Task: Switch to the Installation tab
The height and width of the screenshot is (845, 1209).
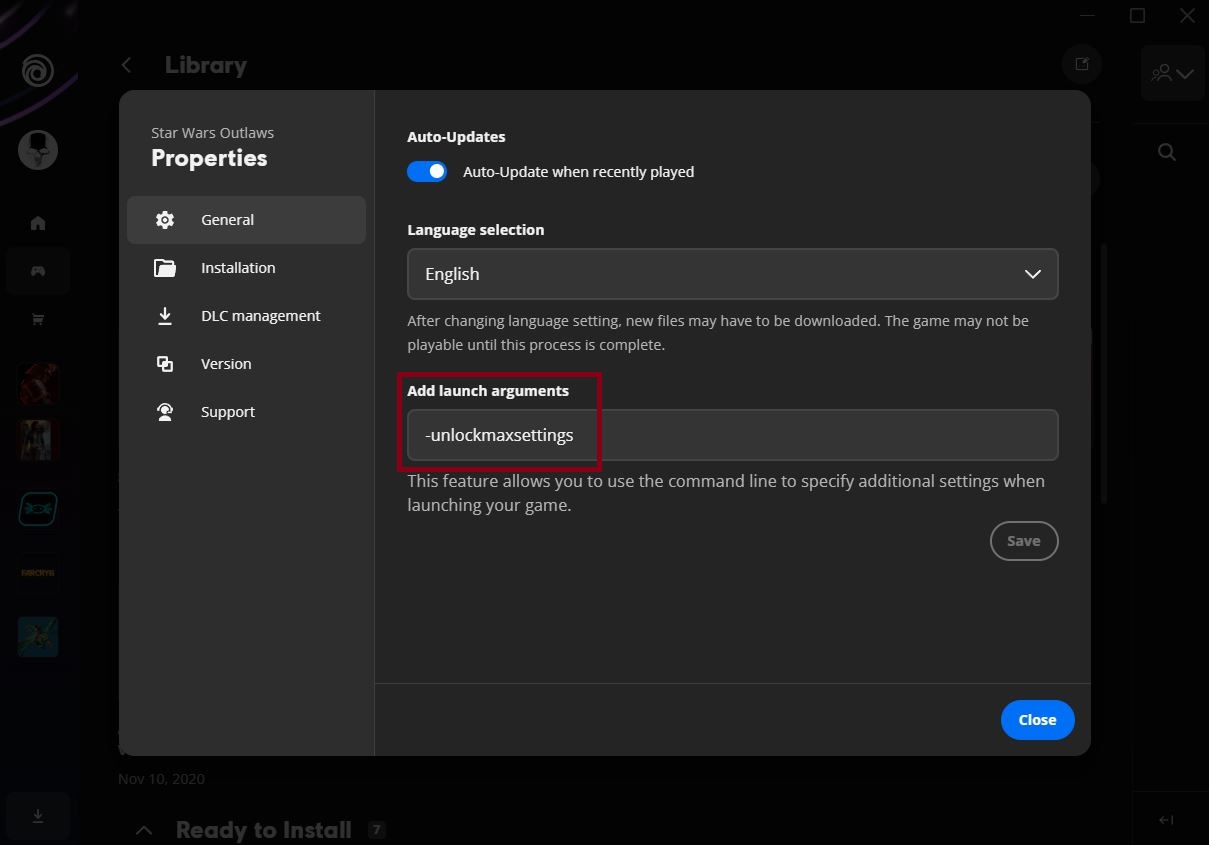Action: [246, 268]
